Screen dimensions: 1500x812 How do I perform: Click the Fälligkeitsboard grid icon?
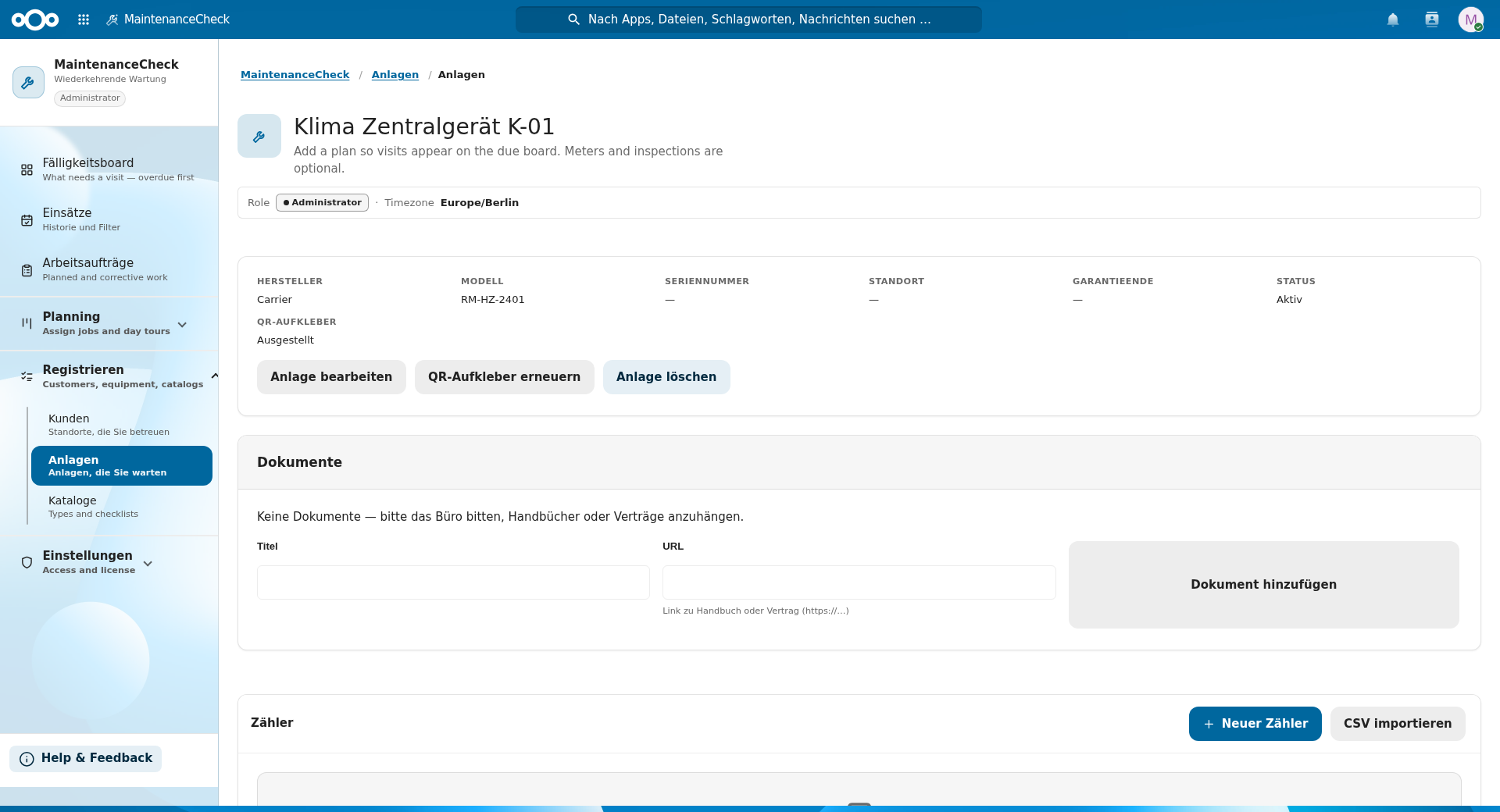pos(27,169)
